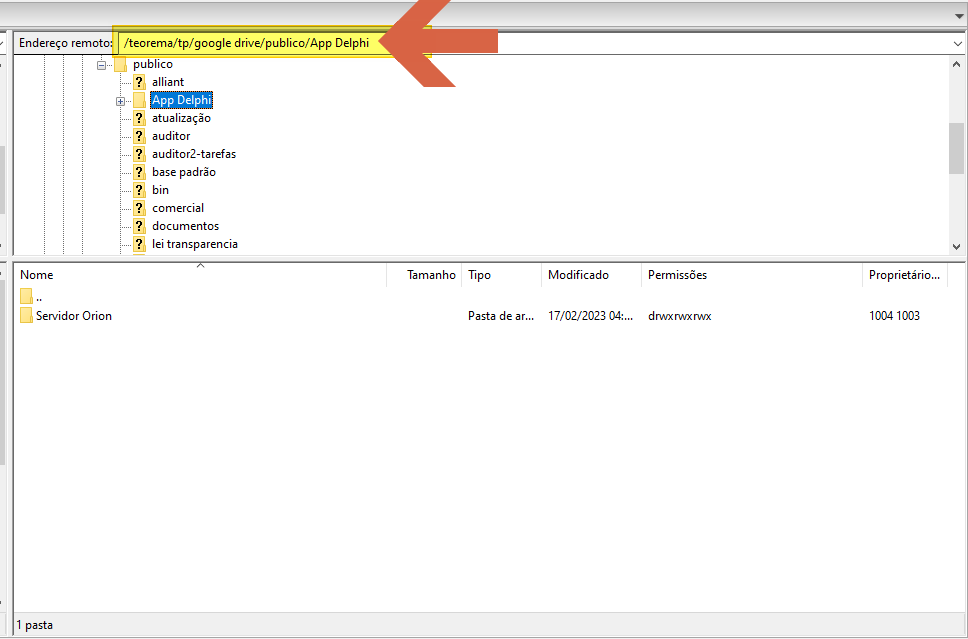The height and width of the screenshot is (639, 968).
Task: Select the alliant folder in tree
Action: pyautogui.click(x=168, y=82)
